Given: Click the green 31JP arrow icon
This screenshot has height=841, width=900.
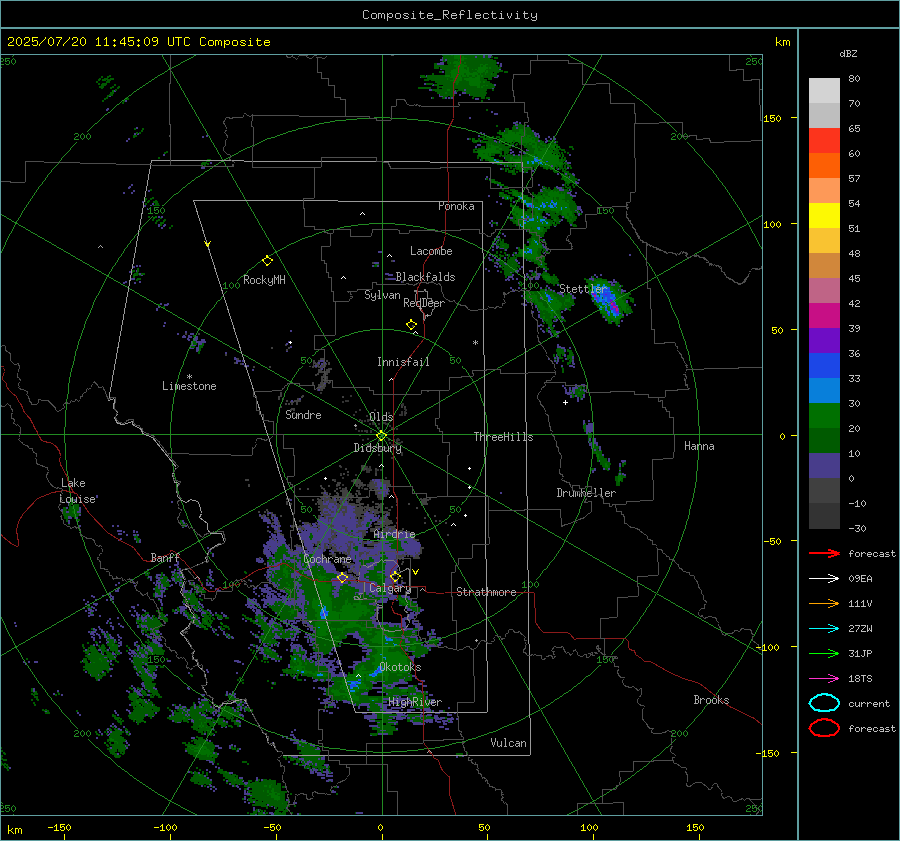Looking at the screenshot, I should (x=824, y=653).
